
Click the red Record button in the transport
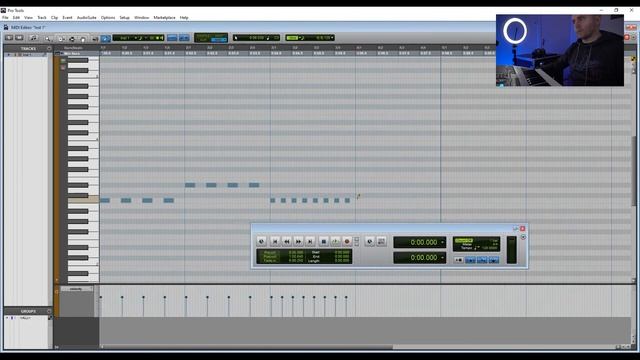(347, 242)
